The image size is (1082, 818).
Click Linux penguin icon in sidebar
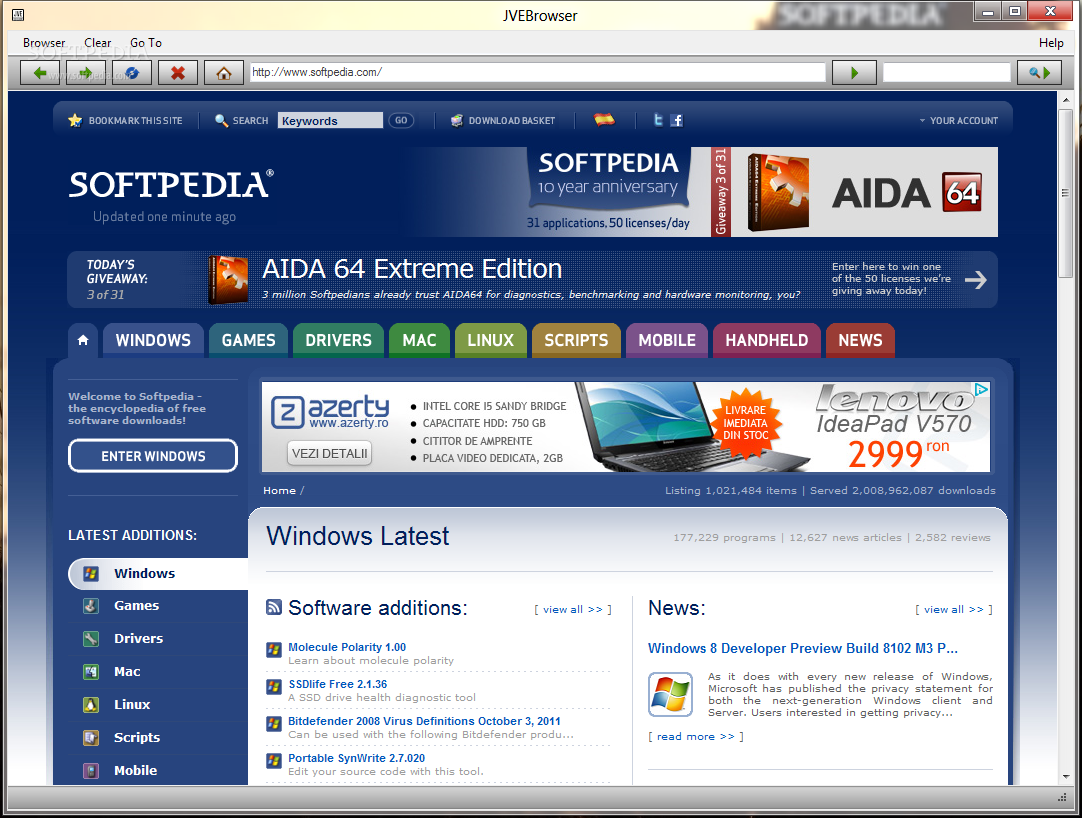pos(91,705)
